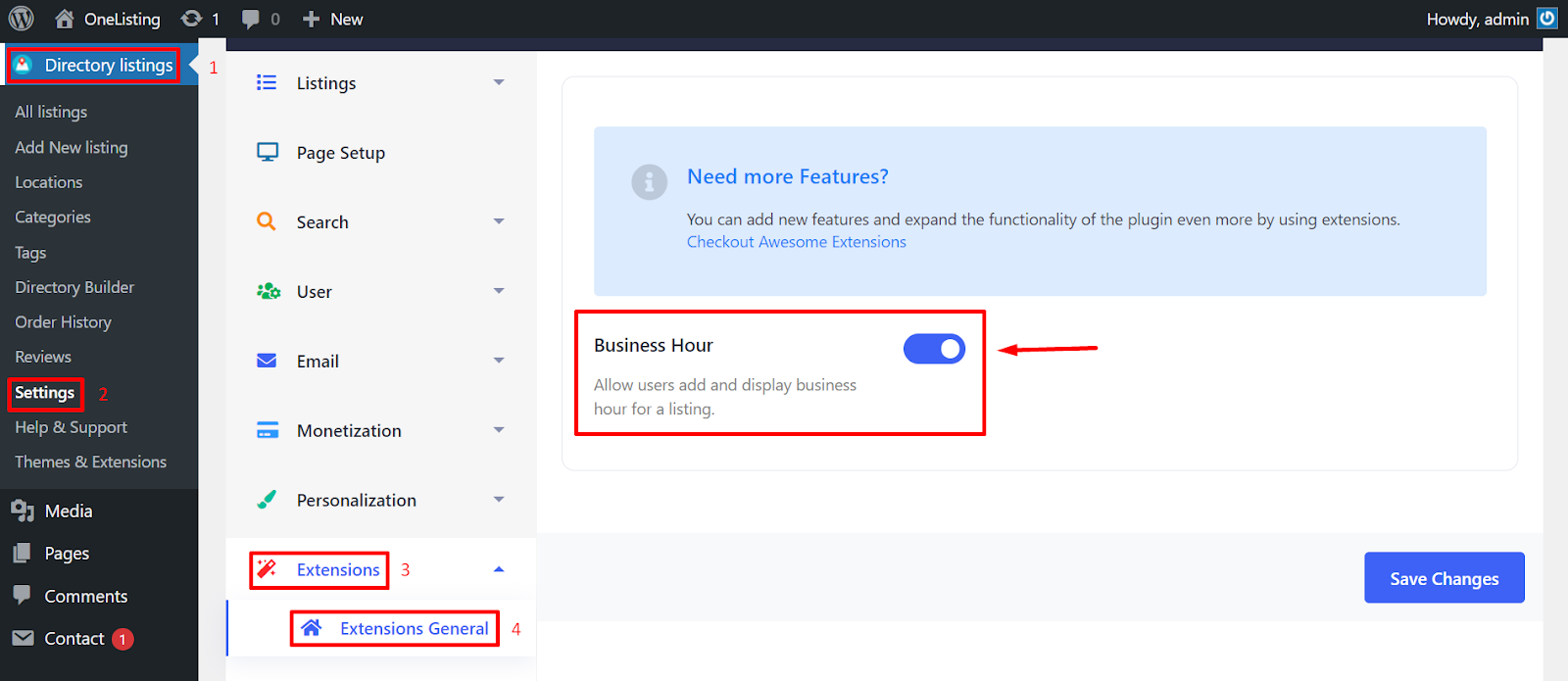This screenshot has height=681, width=1568.
Task: Click the Directory listings label
Action: [109, 66]
